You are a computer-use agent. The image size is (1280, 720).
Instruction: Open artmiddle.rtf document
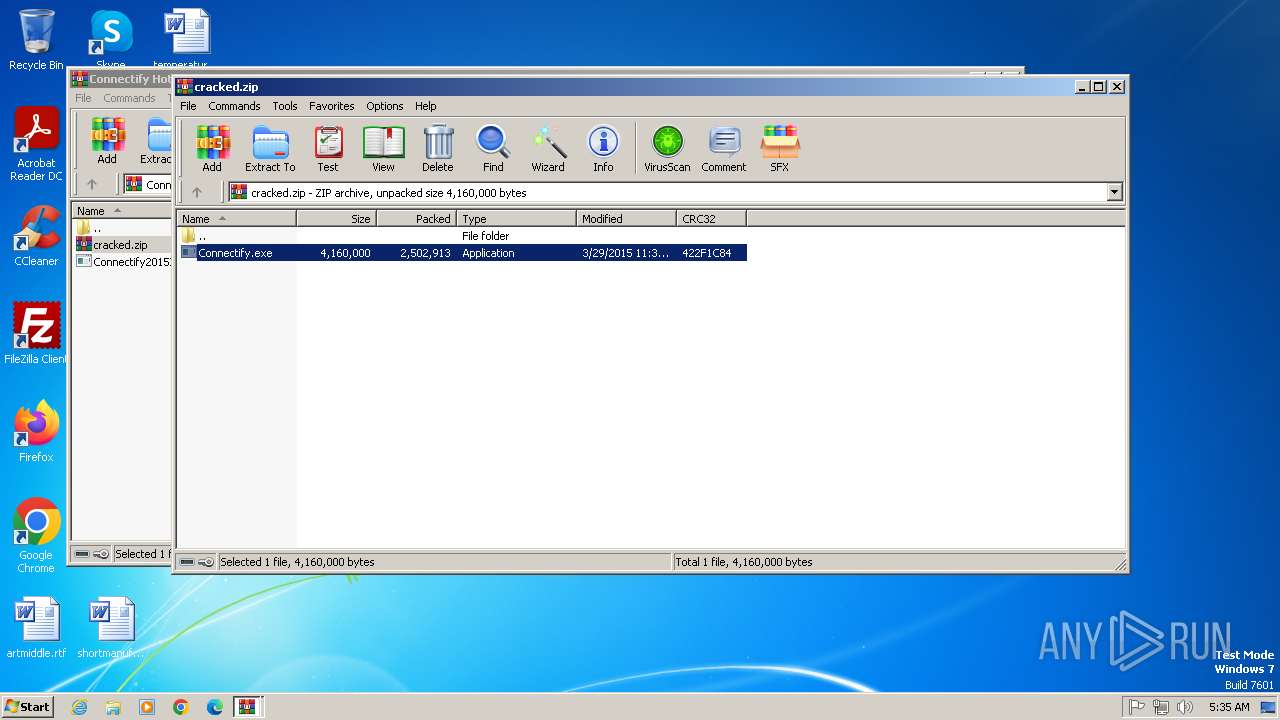pos(36,628)
